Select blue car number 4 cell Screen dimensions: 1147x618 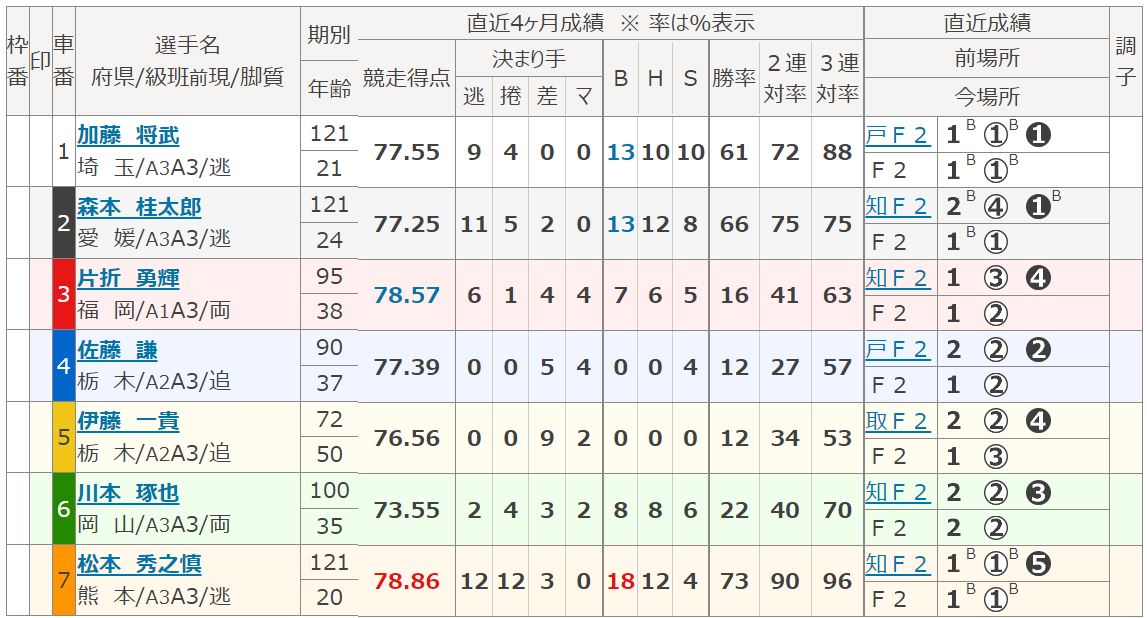64,366
